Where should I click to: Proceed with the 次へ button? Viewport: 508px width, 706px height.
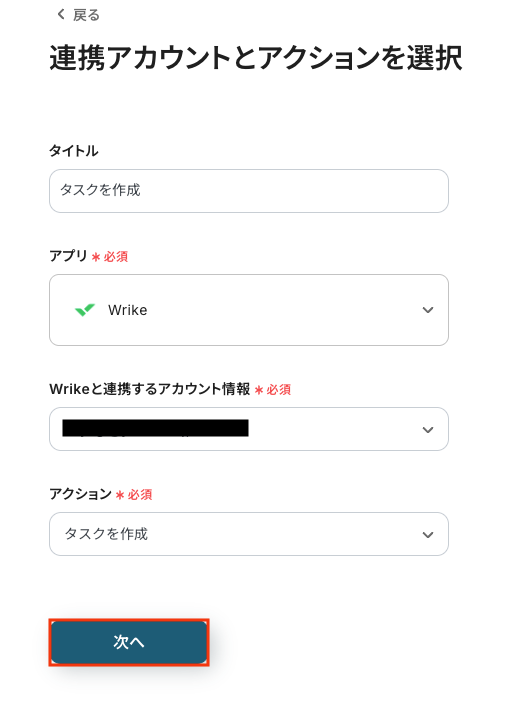[129, 642]
